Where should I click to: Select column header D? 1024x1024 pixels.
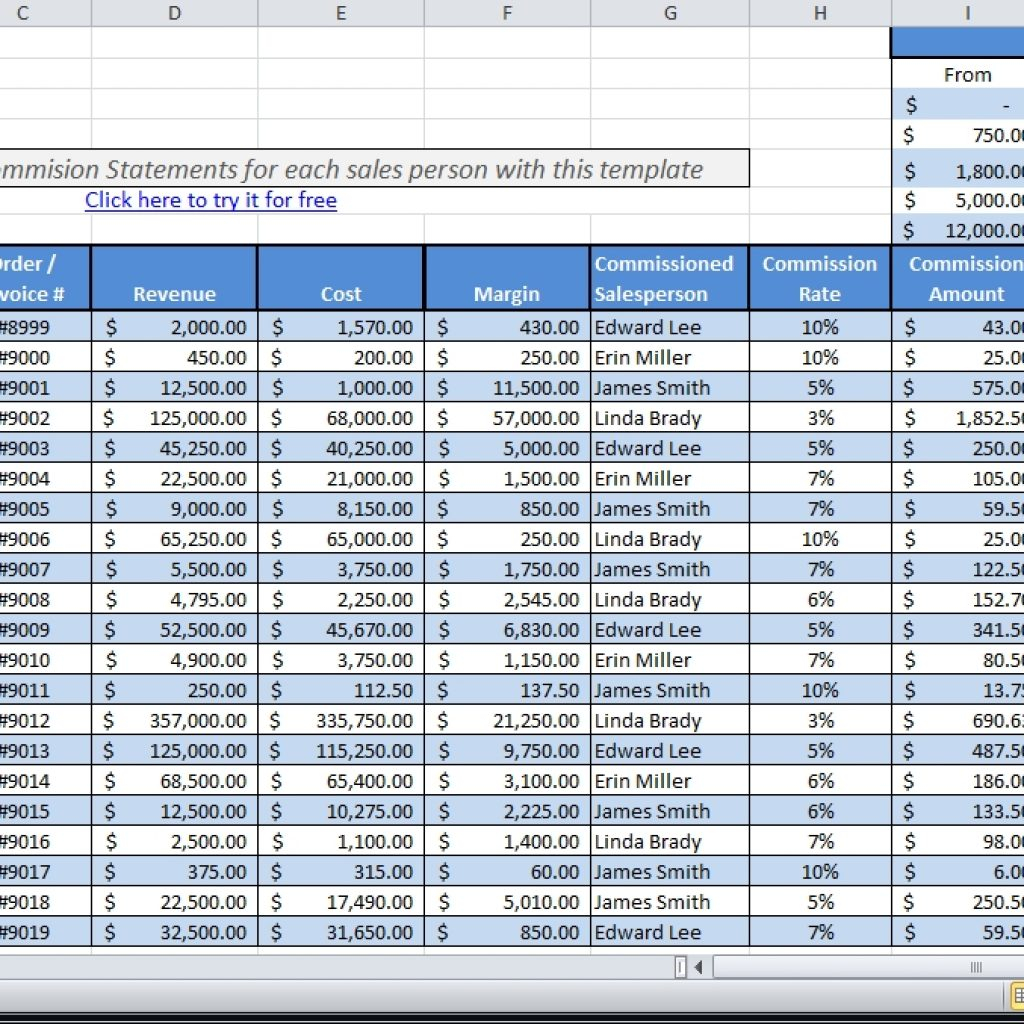(173, 13)
